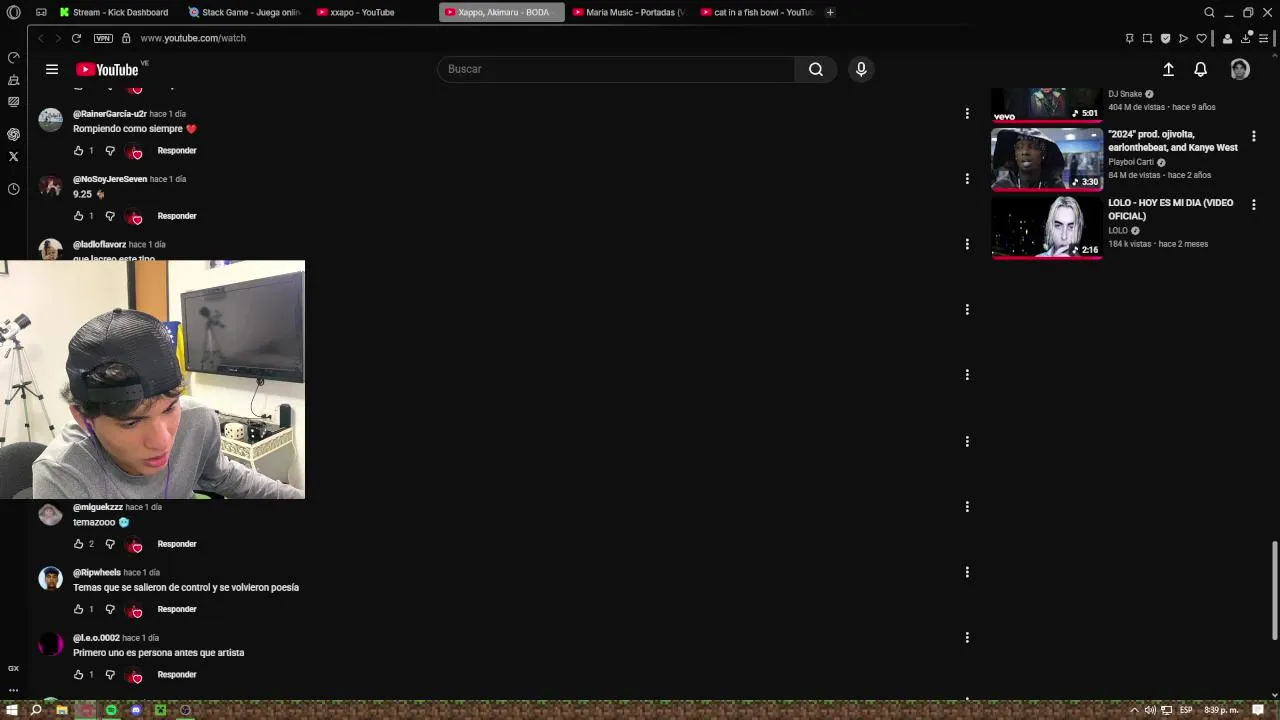The image size is (1280, 720).
Task: Like the comment by @RainerGarcia-u2r
Action: click(x=78, y=151)
